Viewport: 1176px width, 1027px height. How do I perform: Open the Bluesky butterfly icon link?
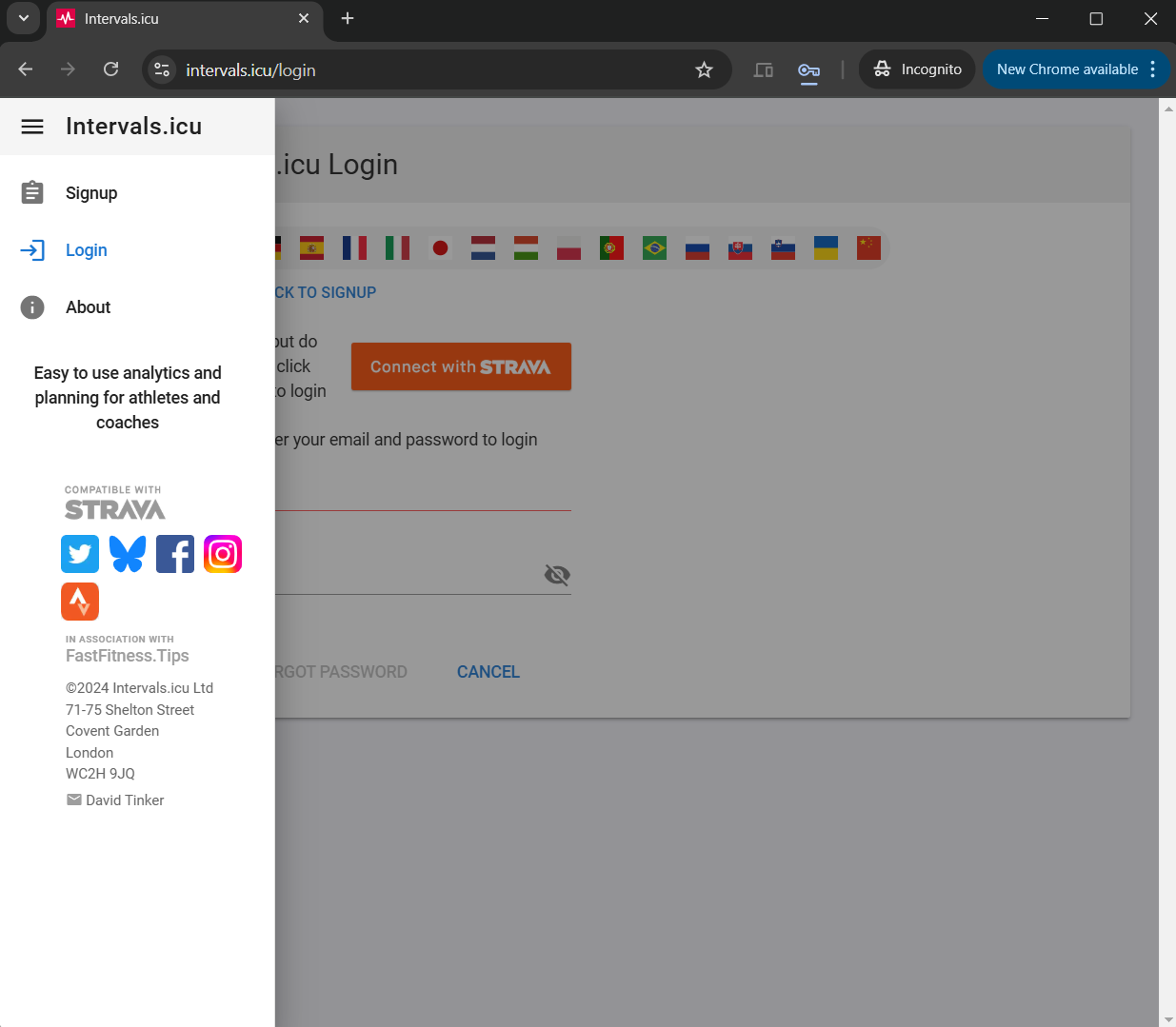coord(128,554)
